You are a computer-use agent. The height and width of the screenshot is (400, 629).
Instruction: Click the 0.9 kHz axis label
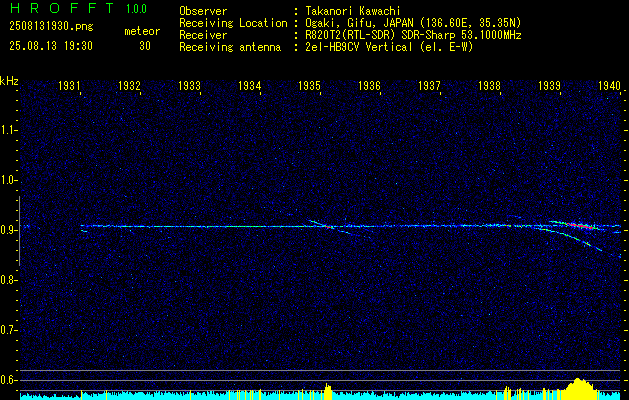point(8,230)
